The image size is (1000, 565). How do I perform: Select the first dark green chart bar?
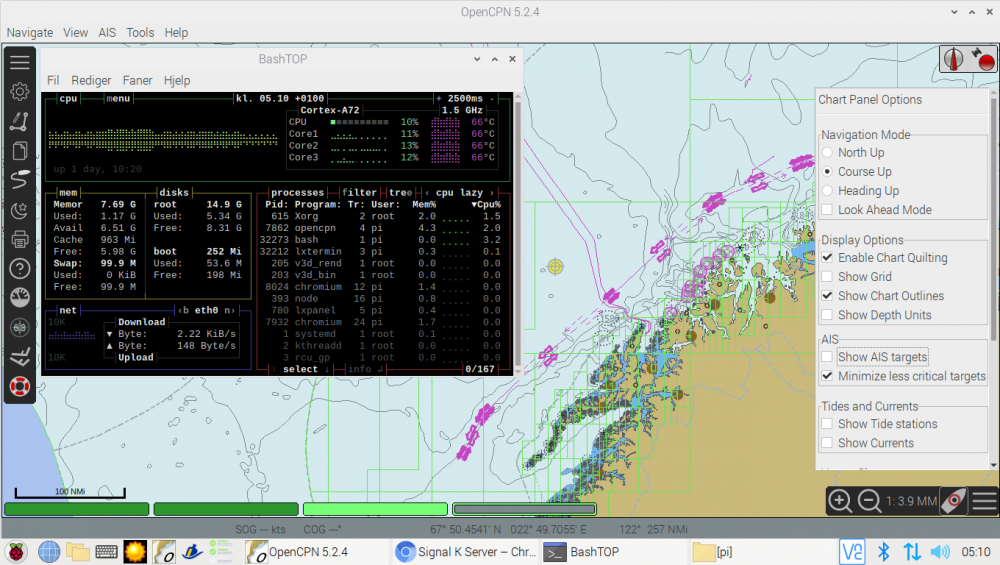tap(77, 509)
